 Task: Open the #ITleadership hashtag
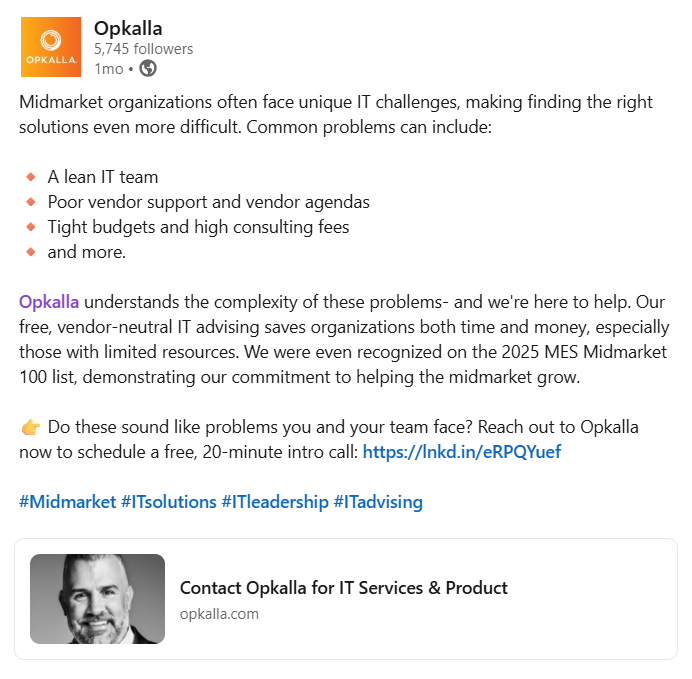[275, 502]
